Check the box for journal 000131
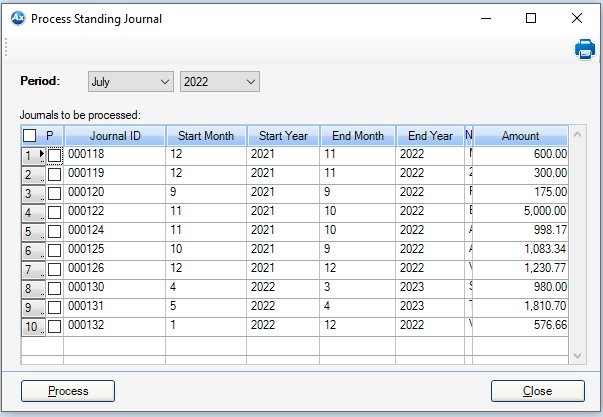The image size is (603, 417). coord(54,307)
